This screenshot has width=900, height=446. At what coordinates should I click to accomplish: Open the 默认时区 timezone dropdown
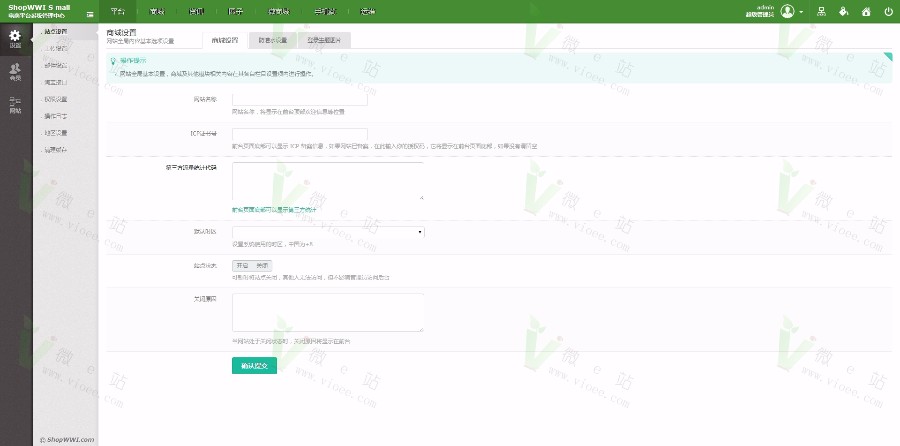click(x=328, y=232)
